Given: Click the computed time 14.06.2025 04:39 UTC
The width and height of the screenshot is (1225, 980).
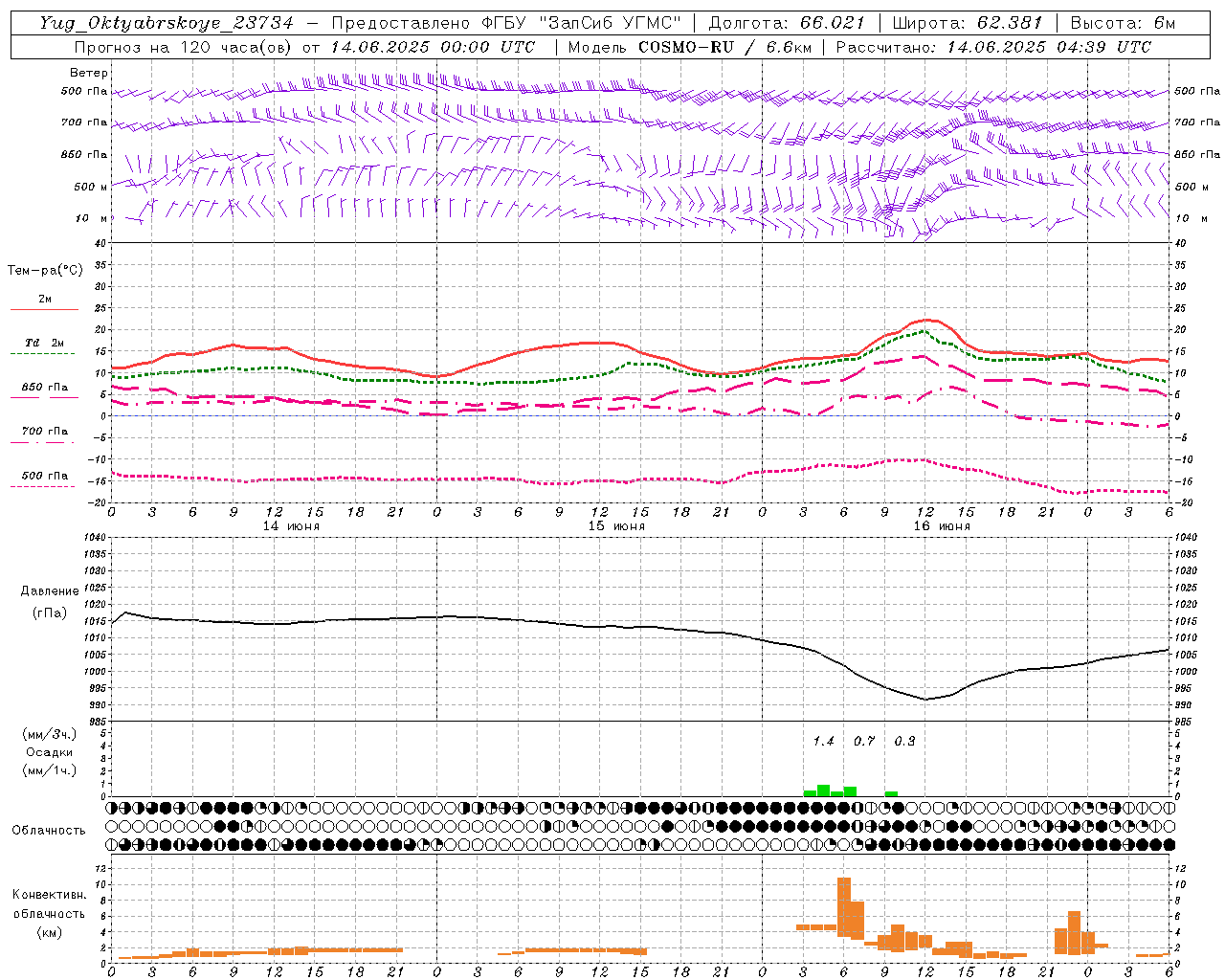Looking at the screenshot, I should click(x=1049, y=47).
